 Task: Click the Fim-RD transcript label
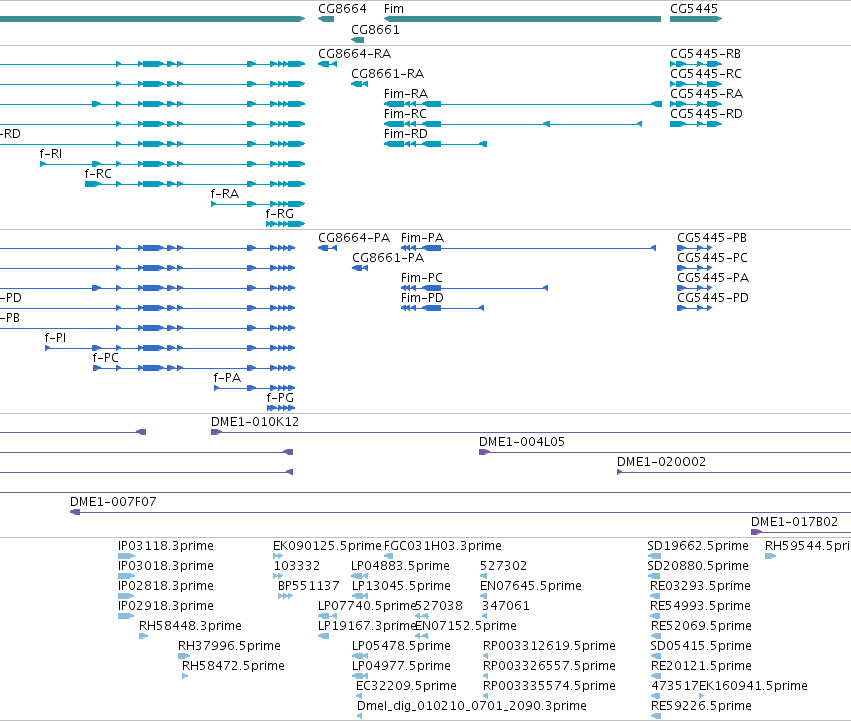(x=405, y=134)
